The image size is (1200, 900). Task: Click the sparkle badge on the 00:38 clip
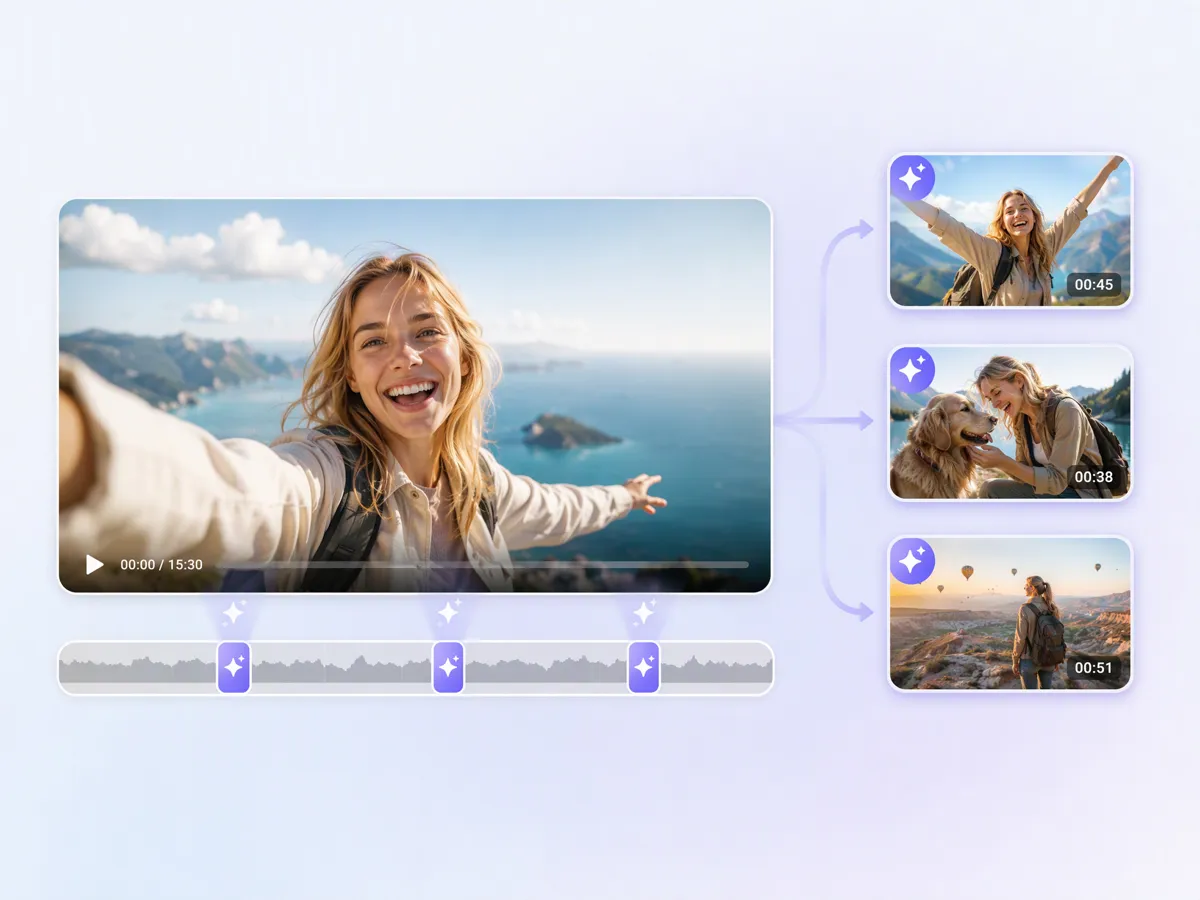[x=911, y=370]
